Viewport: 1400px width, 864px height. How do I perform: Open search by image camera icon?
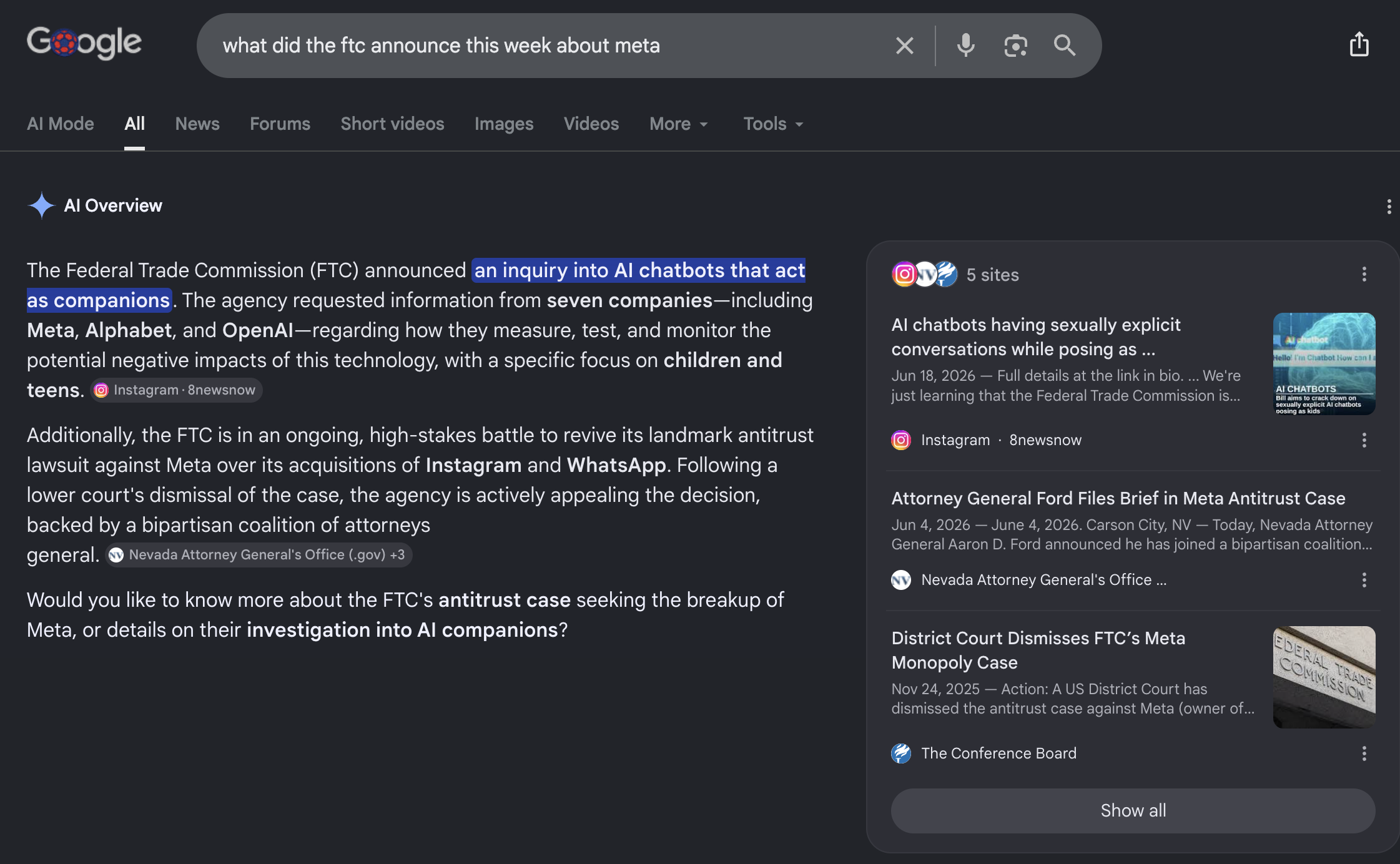pos(1015,46)
